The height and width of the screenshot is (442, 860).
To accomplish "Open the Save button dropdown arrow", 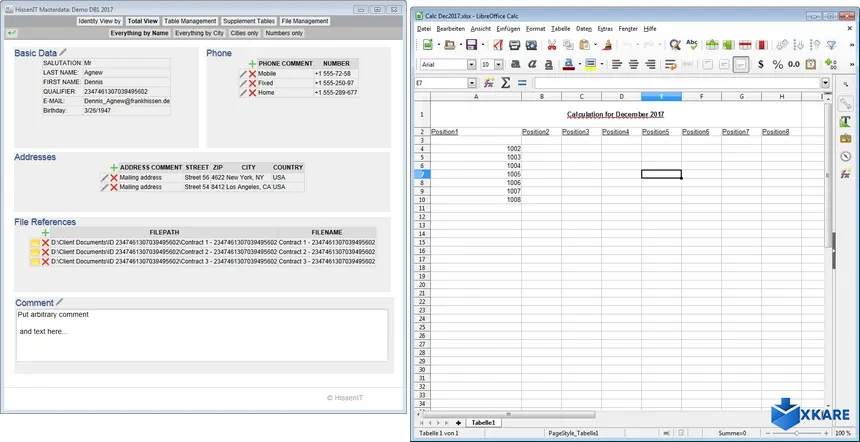I will [482, 45].
